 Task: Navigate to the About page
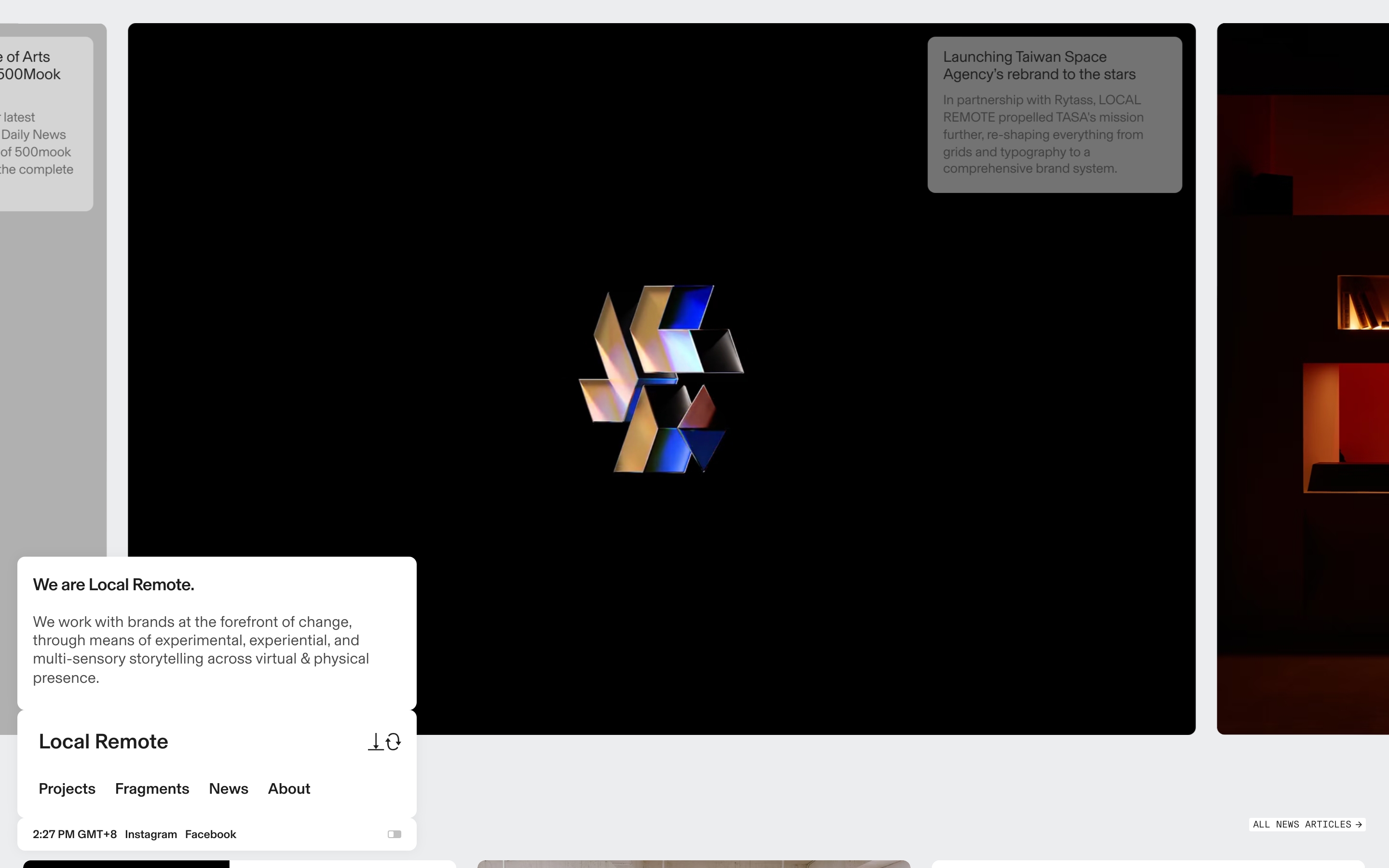pyautogui.click(x=289, y=789)
